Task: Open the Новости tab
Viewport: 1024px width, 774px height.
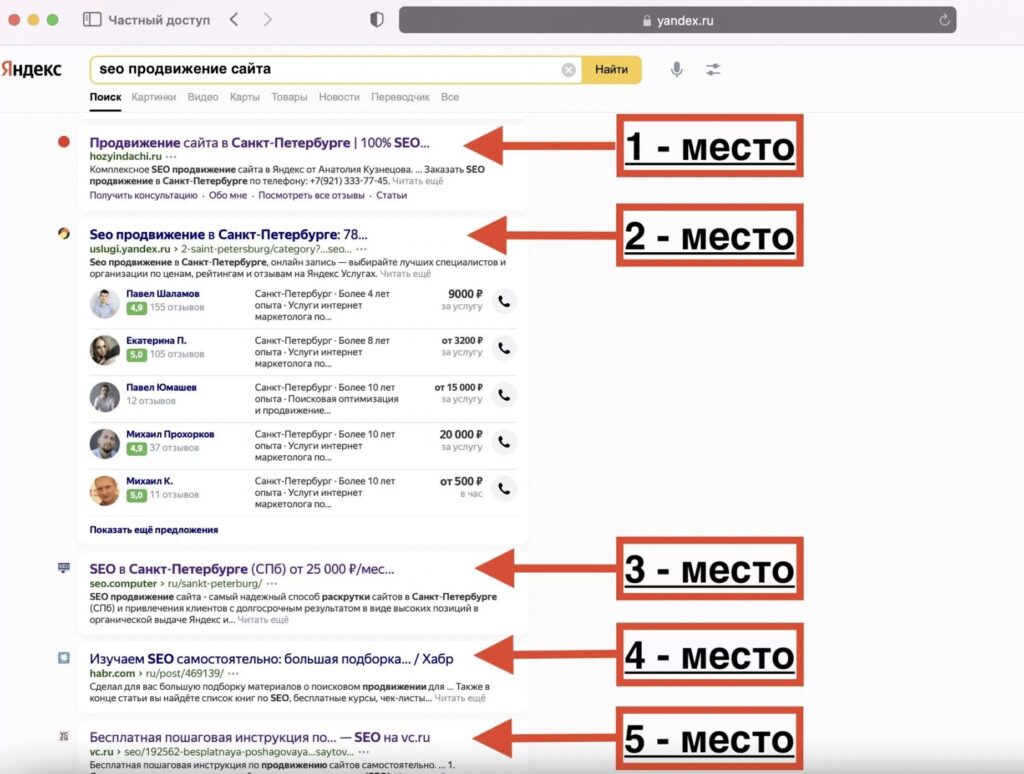Action: tap(339, 97)
